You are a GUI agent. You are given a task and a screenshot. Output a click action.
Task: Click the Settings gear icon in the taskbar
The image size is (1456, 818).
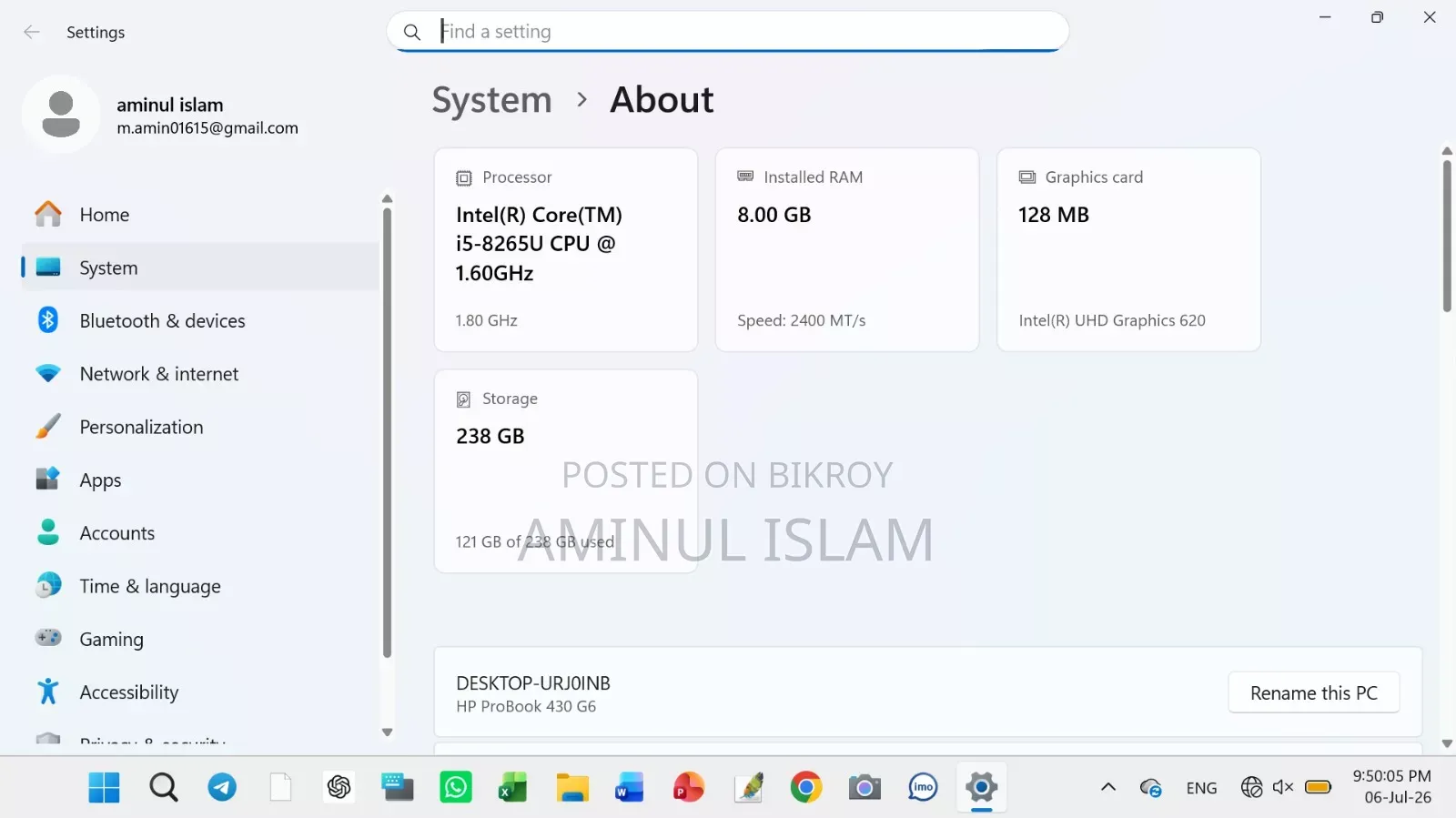(x=982, y=787)
